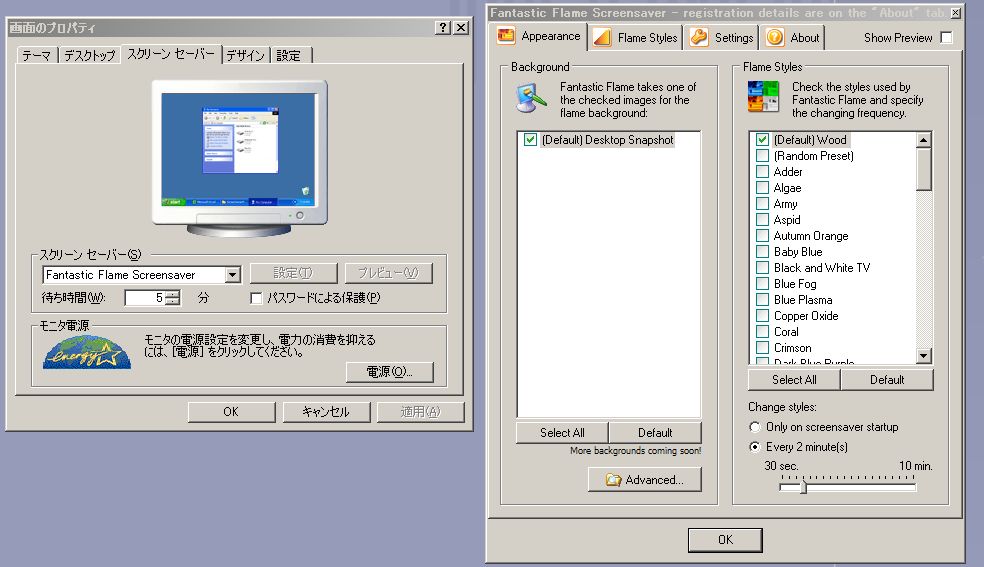984x567 pixels.
Task: Click the Flame Styles tab flame icon
Action: pos(602,37)
